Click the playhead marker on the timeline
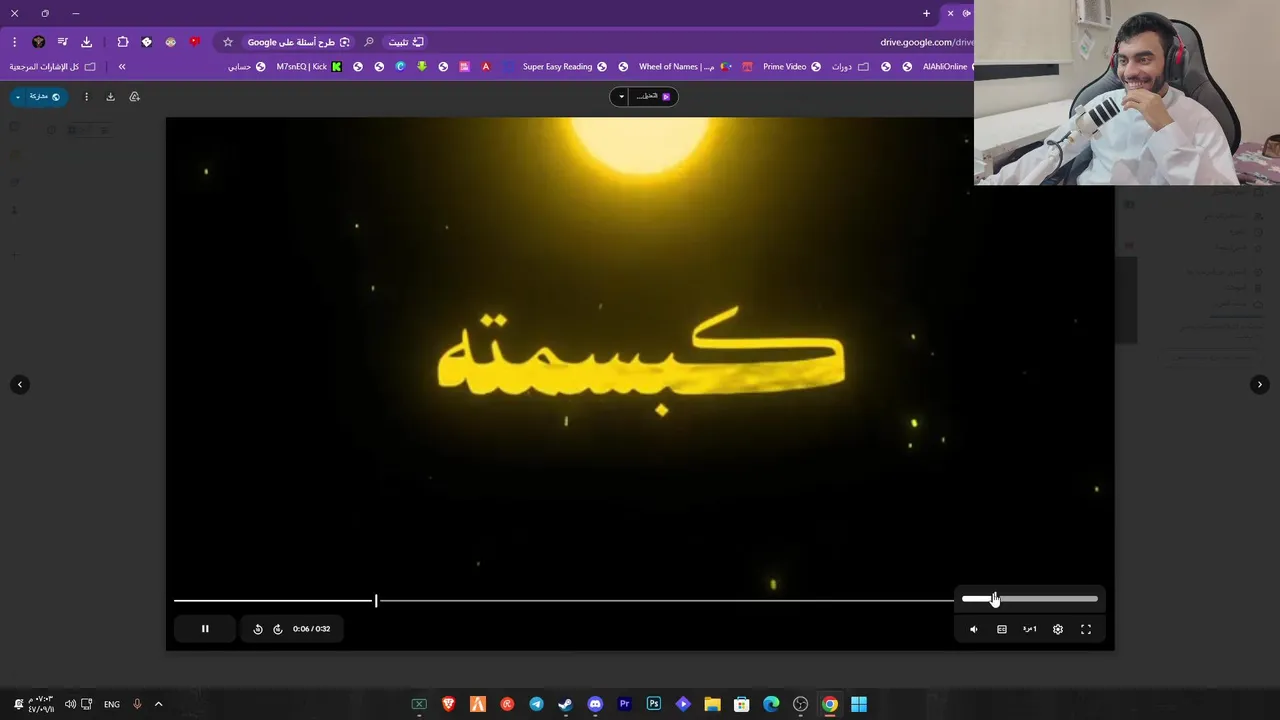The height and width of the screenshot is (720, 1280). tap(376, 600)
